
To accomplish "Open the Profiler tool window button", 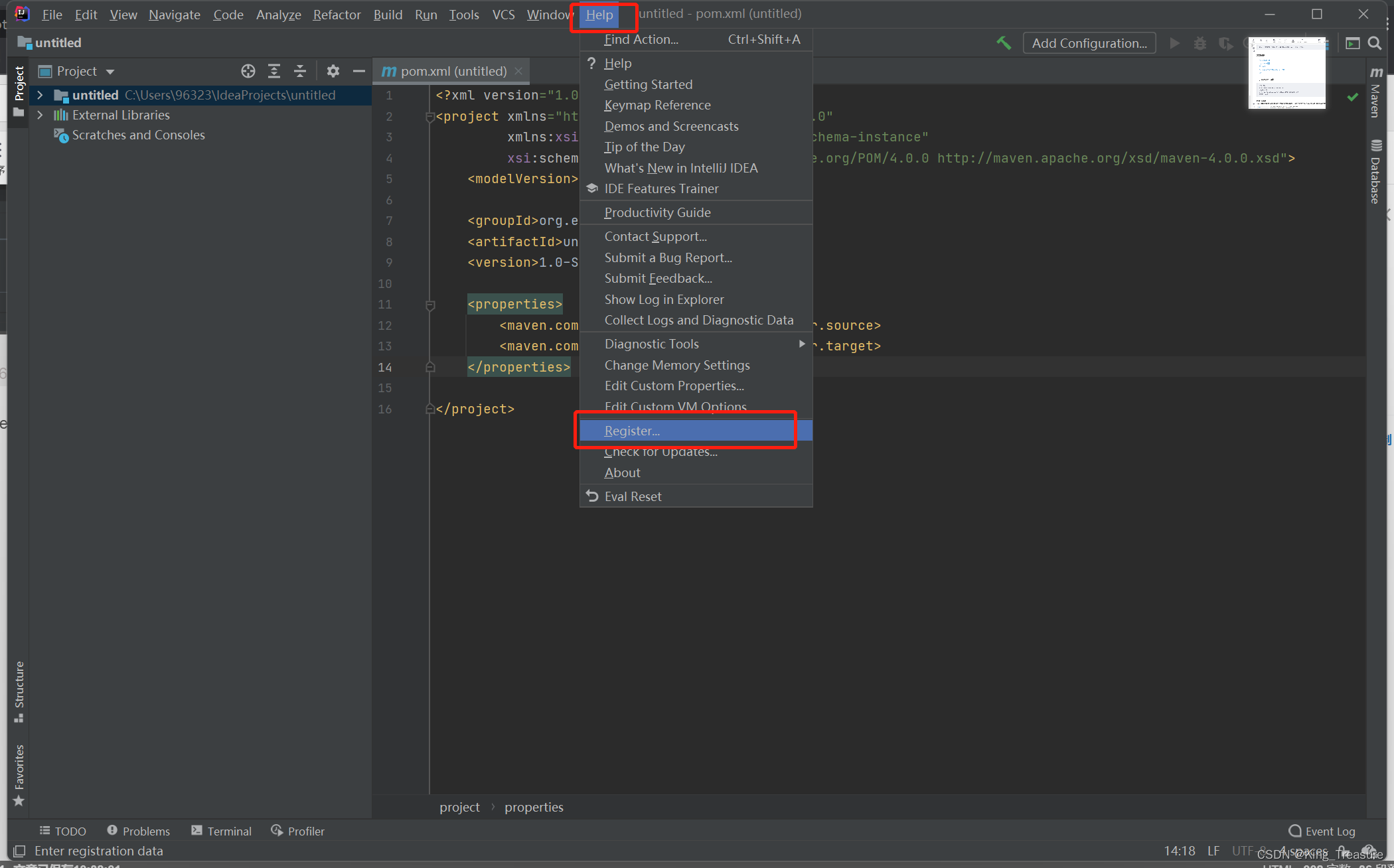I will tap(297, 831).
